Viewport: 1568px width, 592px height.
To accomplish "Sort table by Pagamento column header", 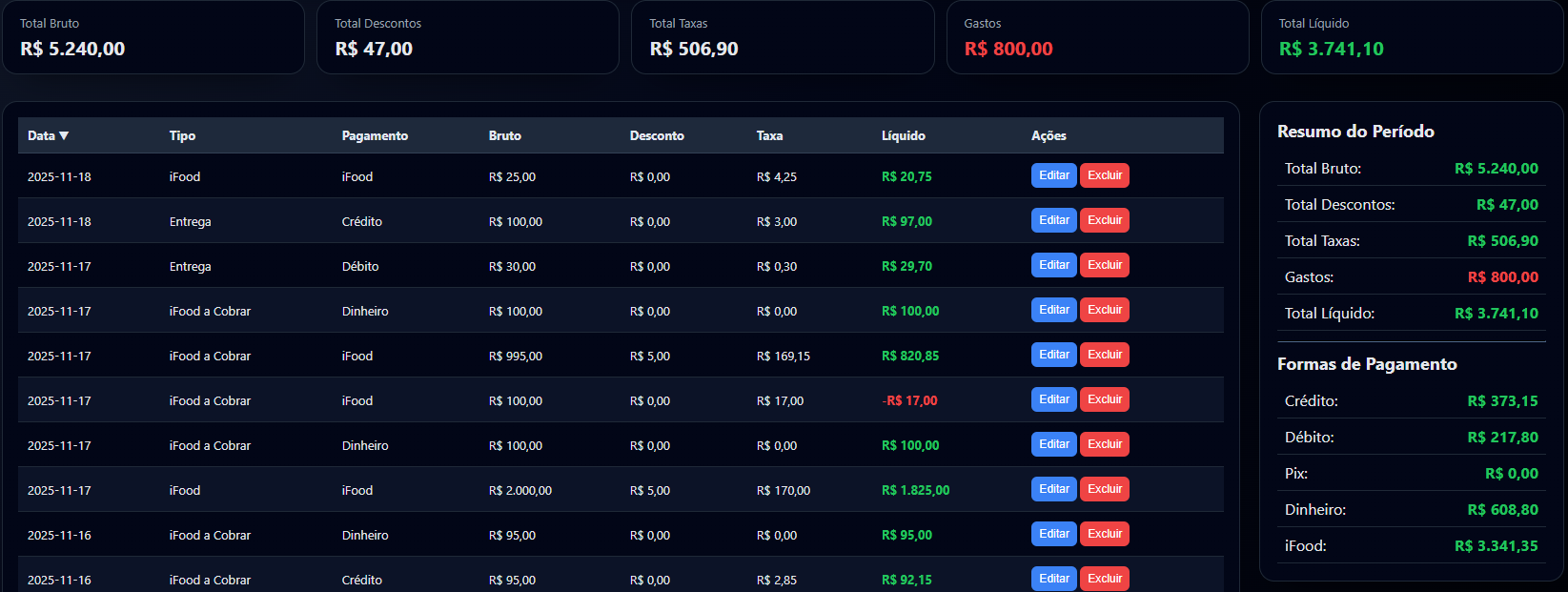I will 375,135.
